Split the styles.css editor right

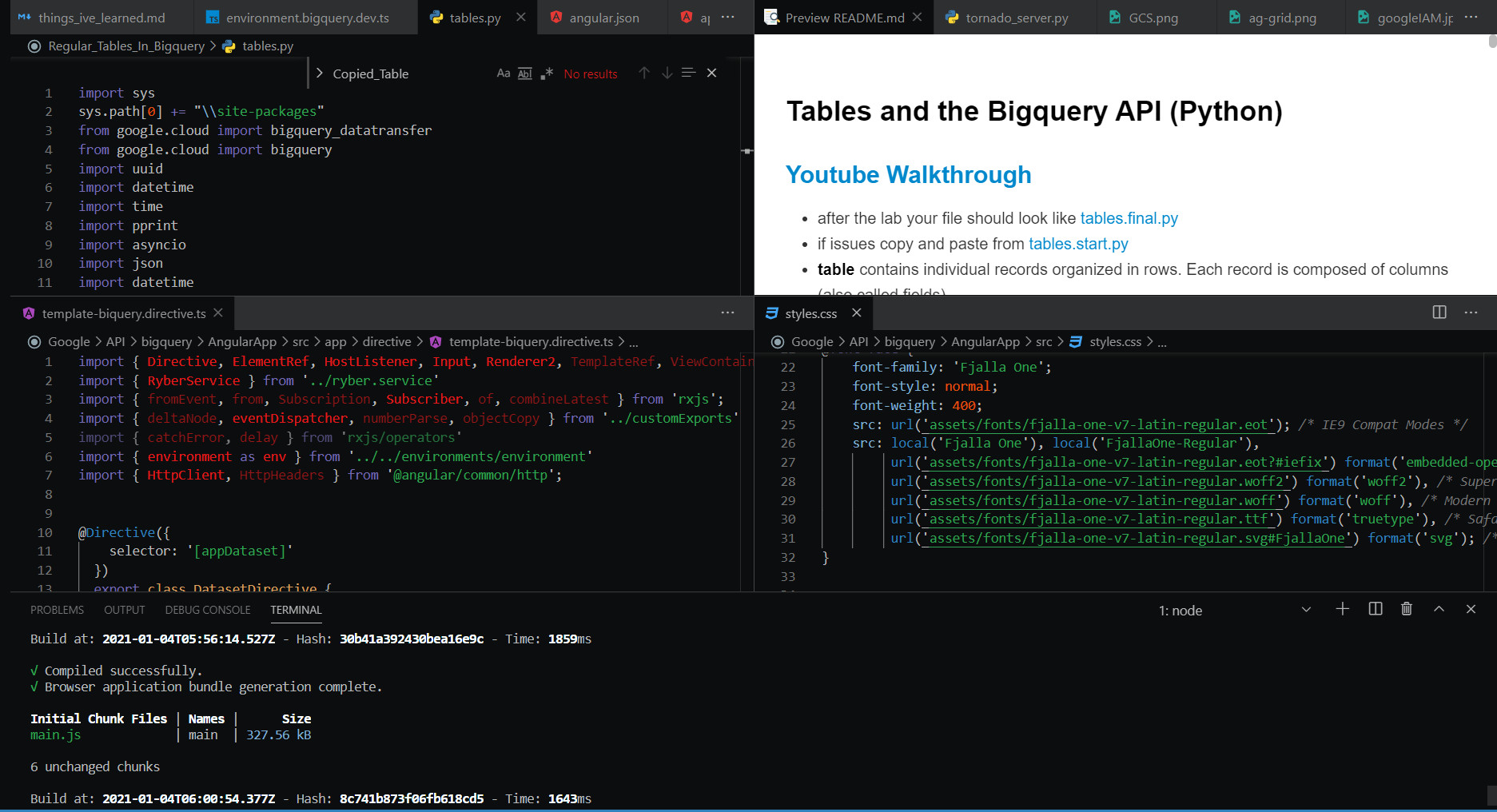1439,312
